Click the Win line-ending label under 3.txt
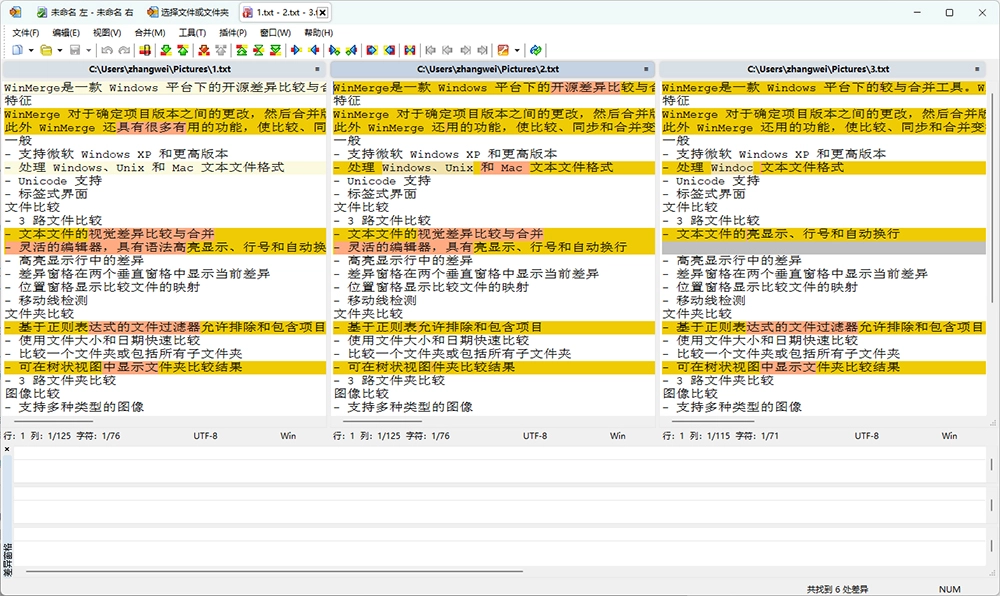 pyautogui.click(x=950, y=436)
